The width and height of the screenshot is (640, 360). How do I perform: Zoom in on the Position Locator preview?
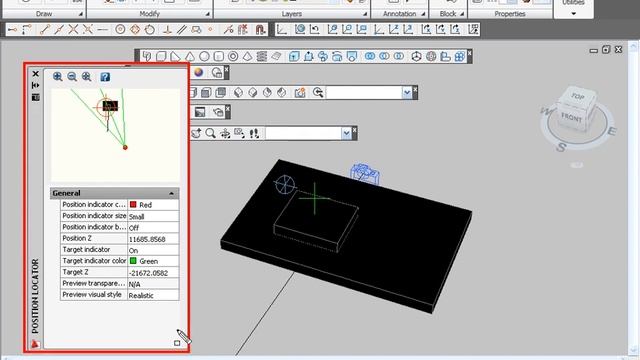tap(58, 77)
